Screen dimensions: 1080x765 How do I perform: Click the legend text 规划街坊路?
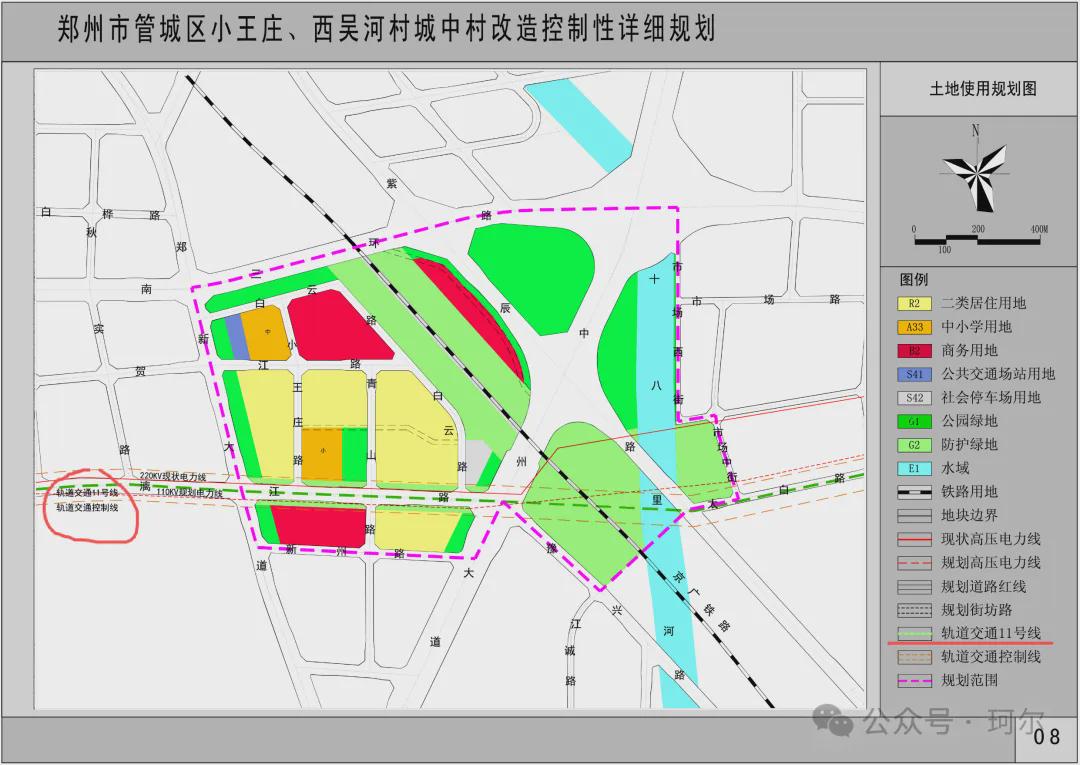[976, 609]
